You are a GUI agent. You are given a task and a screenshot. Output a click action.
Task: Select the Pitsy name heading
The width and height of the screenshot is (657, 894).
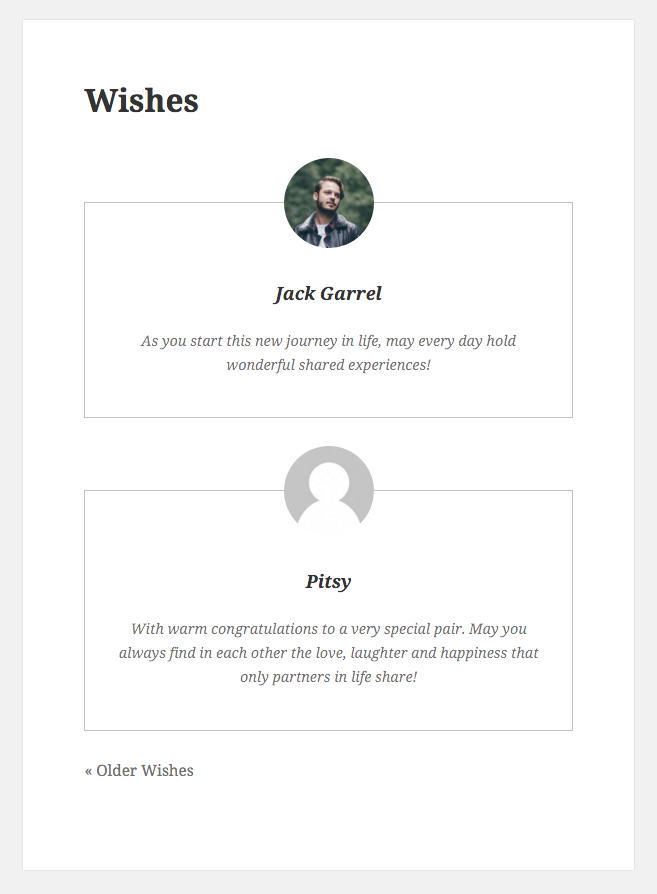(x=328, y=582)
